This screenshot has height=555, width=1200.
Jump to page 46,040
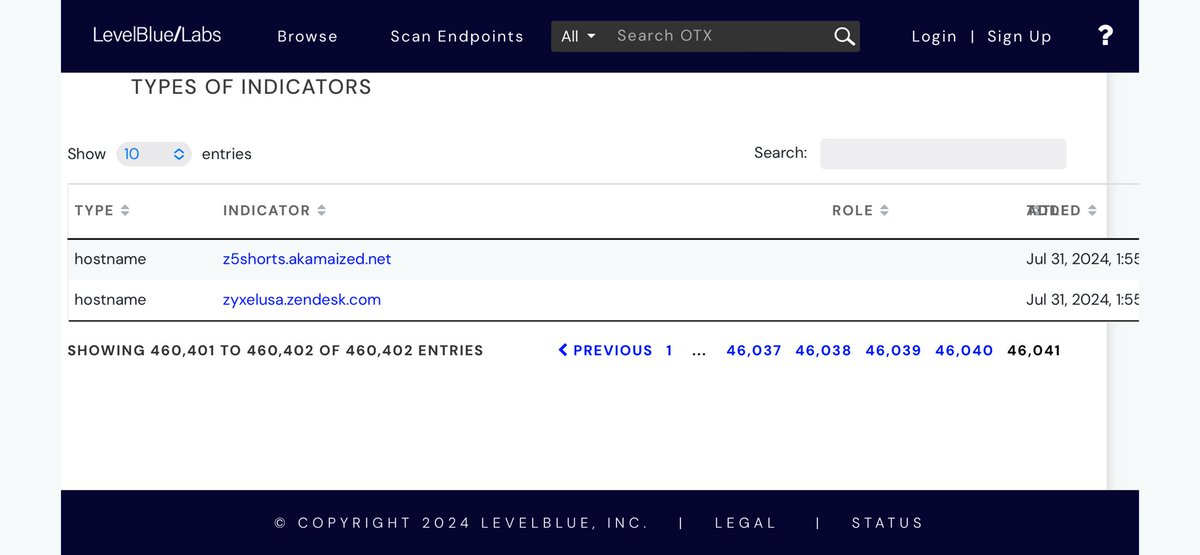(x=964, y=350)
